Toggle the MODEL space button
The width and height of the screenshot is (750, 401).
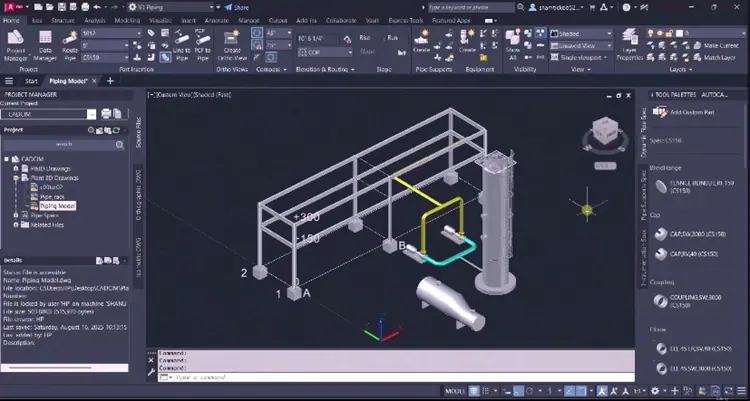(455, 391)
